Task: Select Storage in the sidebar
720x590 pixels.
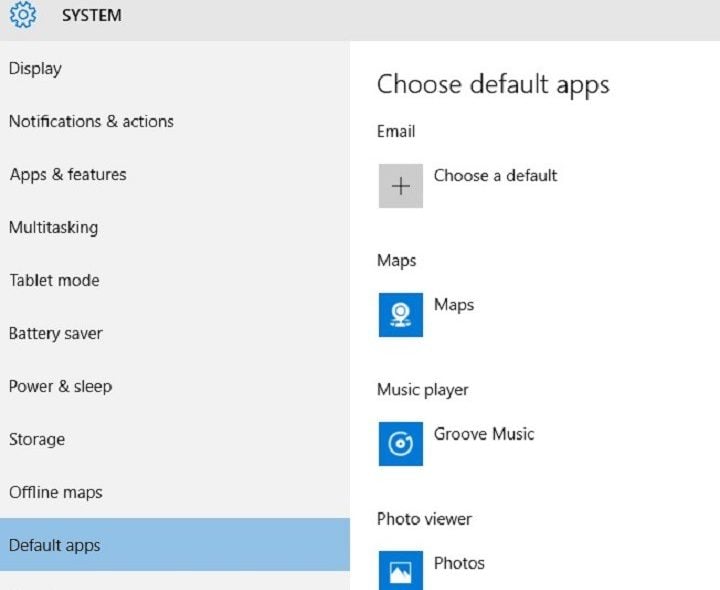Action: (x=37, y=440)
